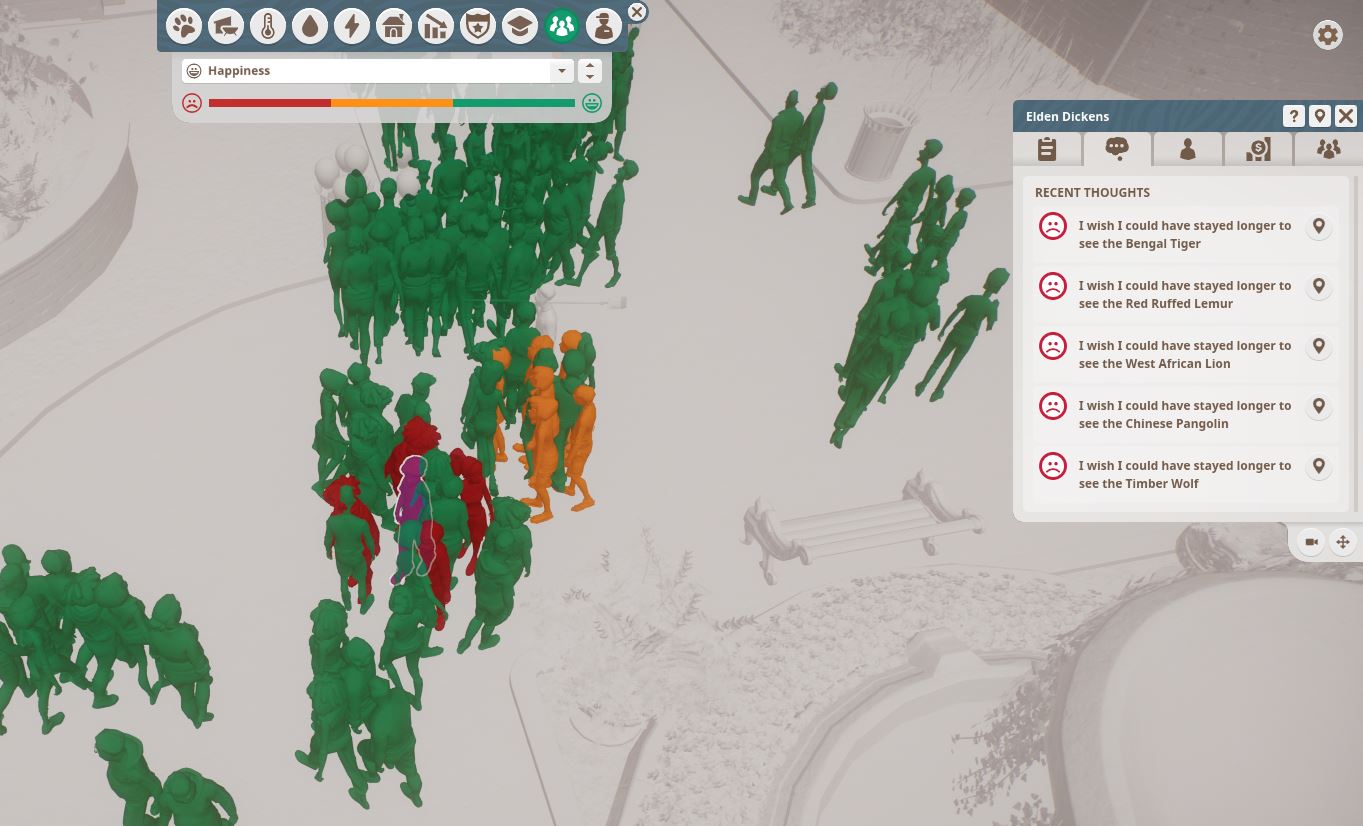Select the habitat shelter heat map icon
The image size is (1363, 826).
click(226, 26)
